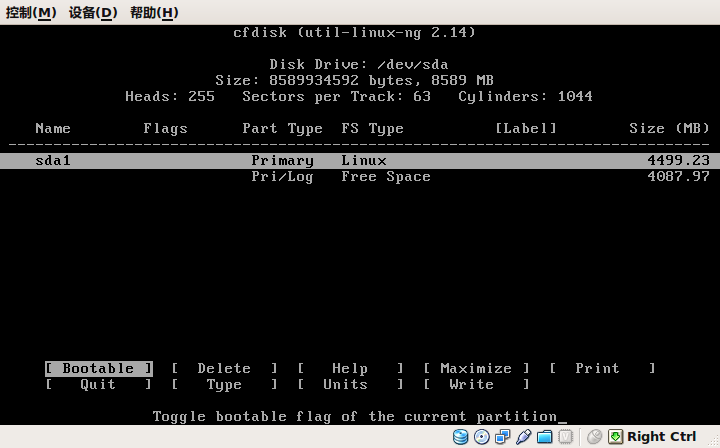The height and width of the screenshot is (448, 720).
Task: Click the Flags column header
Action: click(165, 129)
